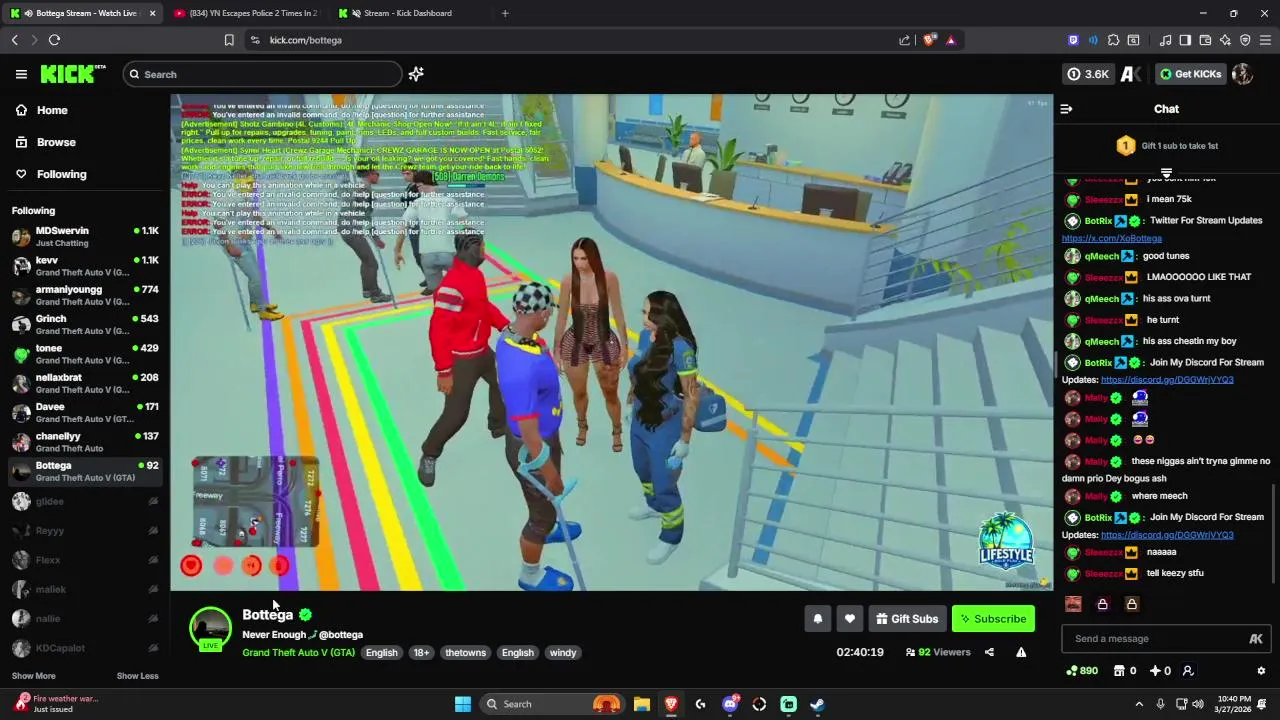Open emote picker in message box
This screenshot has width=1280, height=720.
(1256, 639)
